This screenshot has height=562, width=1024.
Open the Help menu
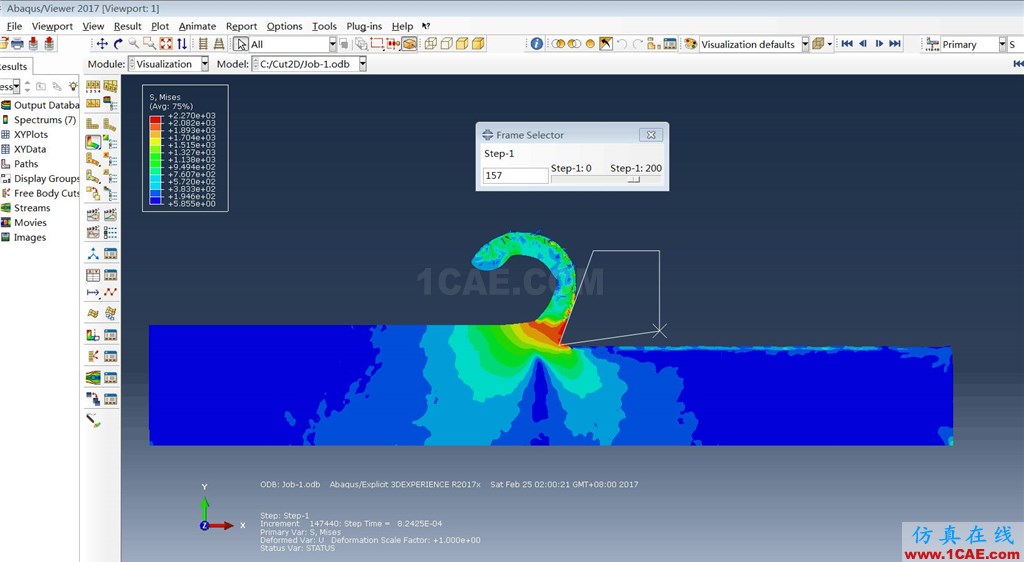click(402, 26)
